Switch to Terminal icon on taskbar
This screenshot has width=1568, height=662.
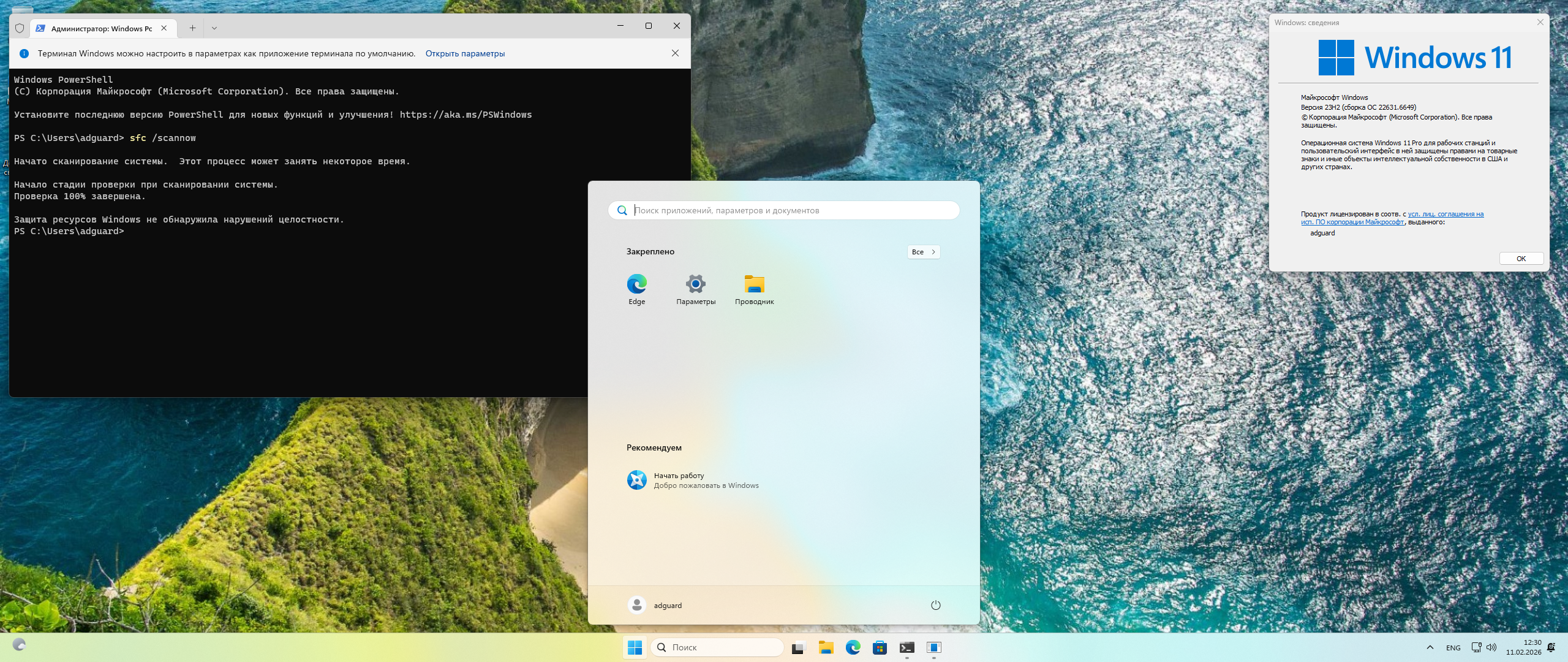tap(907, 647)
